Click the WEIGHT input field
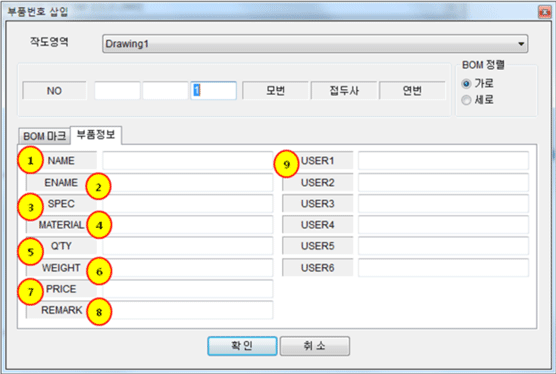This screenshot has height=374, width=556. (188, 268)
